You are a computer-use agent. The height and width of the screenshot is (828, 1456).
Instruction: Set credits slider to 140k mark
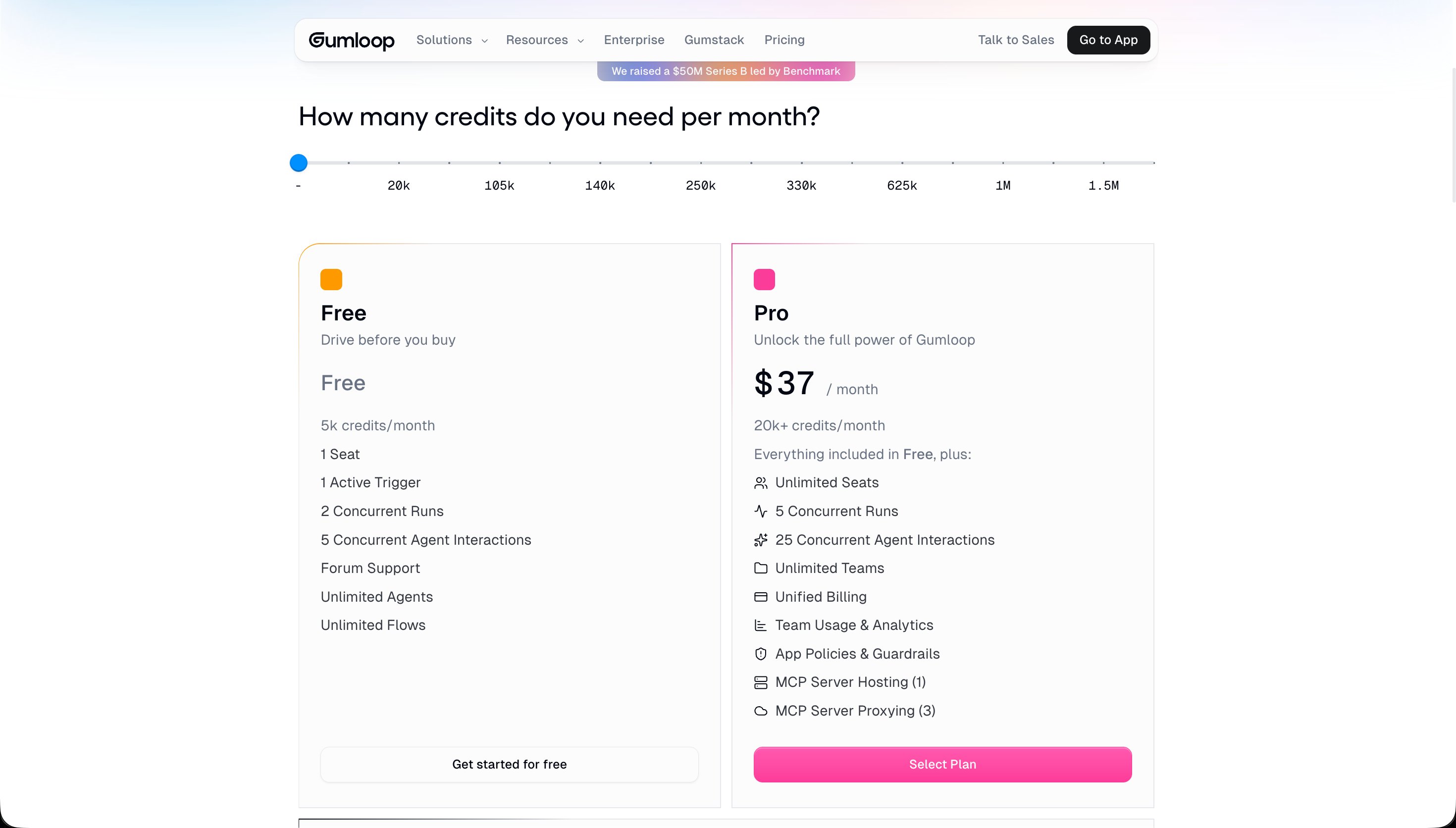click(600, 163)
